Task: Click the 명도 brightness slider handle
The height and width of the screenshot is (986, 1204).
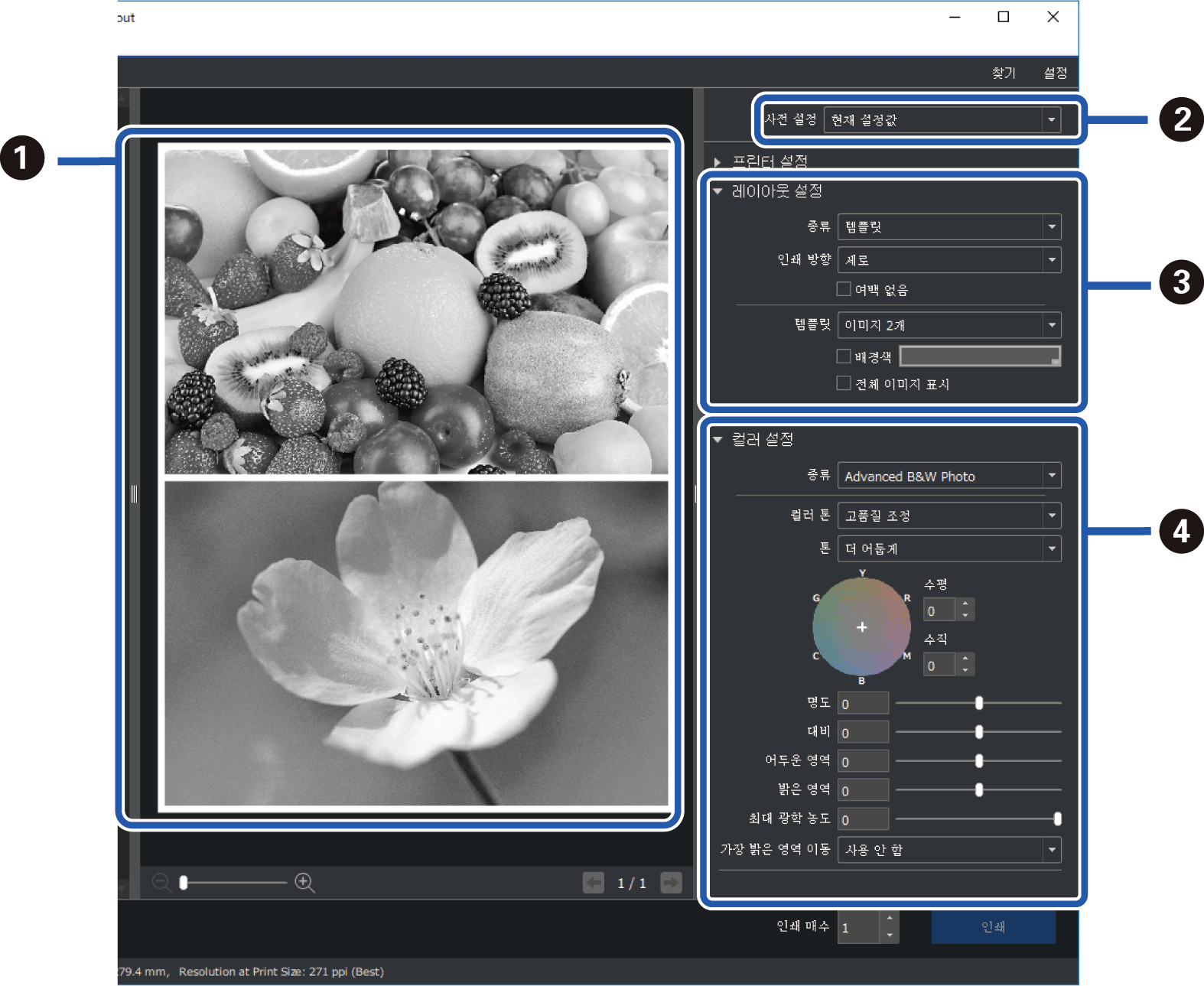Action: coord(979,703)
